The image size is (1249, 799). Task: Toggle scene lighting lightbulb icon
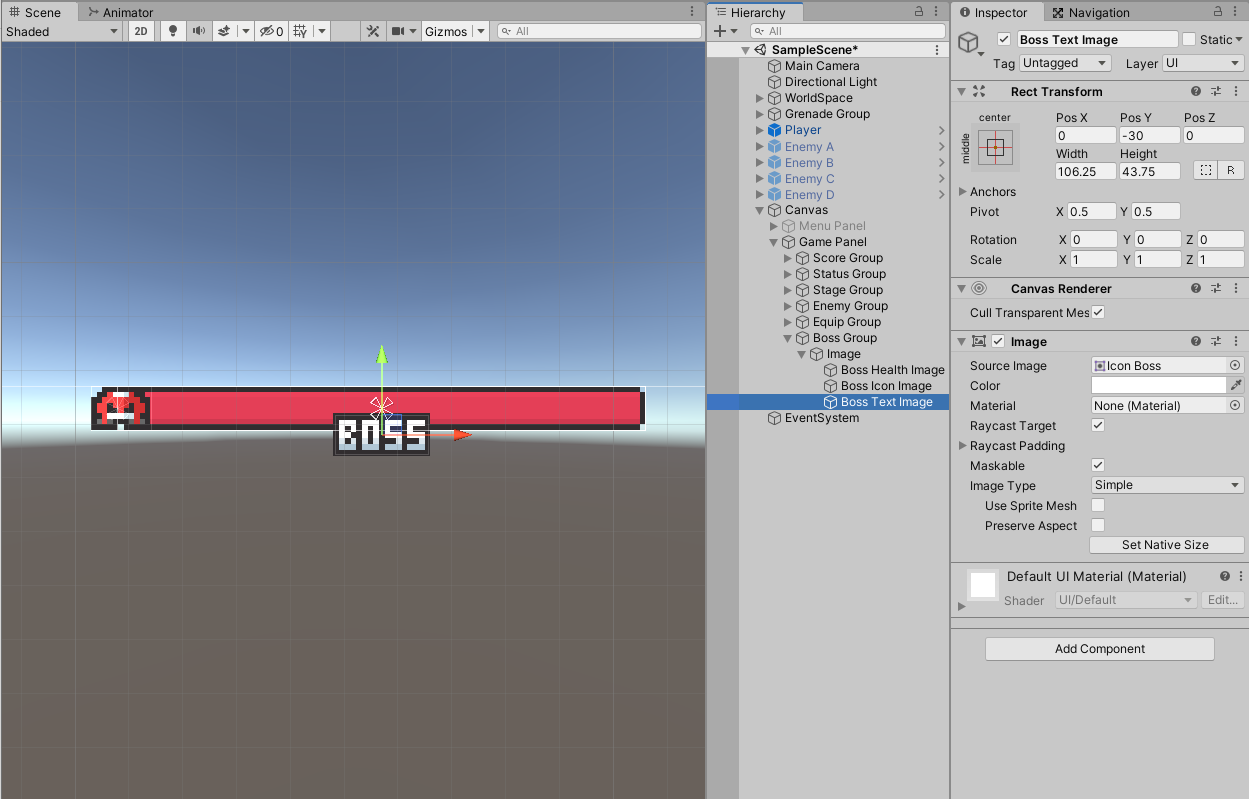click(172, 31)
